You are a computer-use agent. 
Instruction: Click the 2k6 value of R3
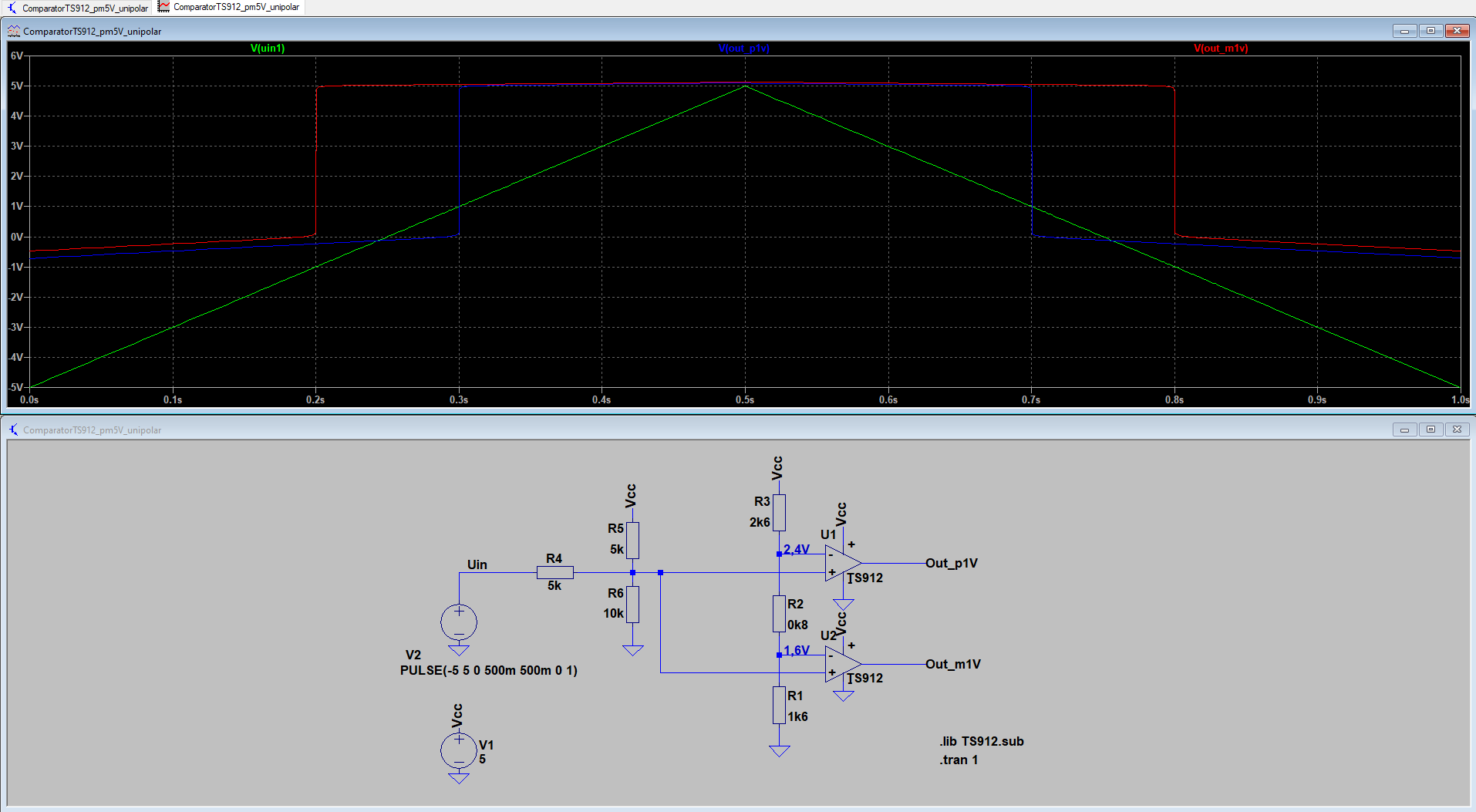[760, 522]
